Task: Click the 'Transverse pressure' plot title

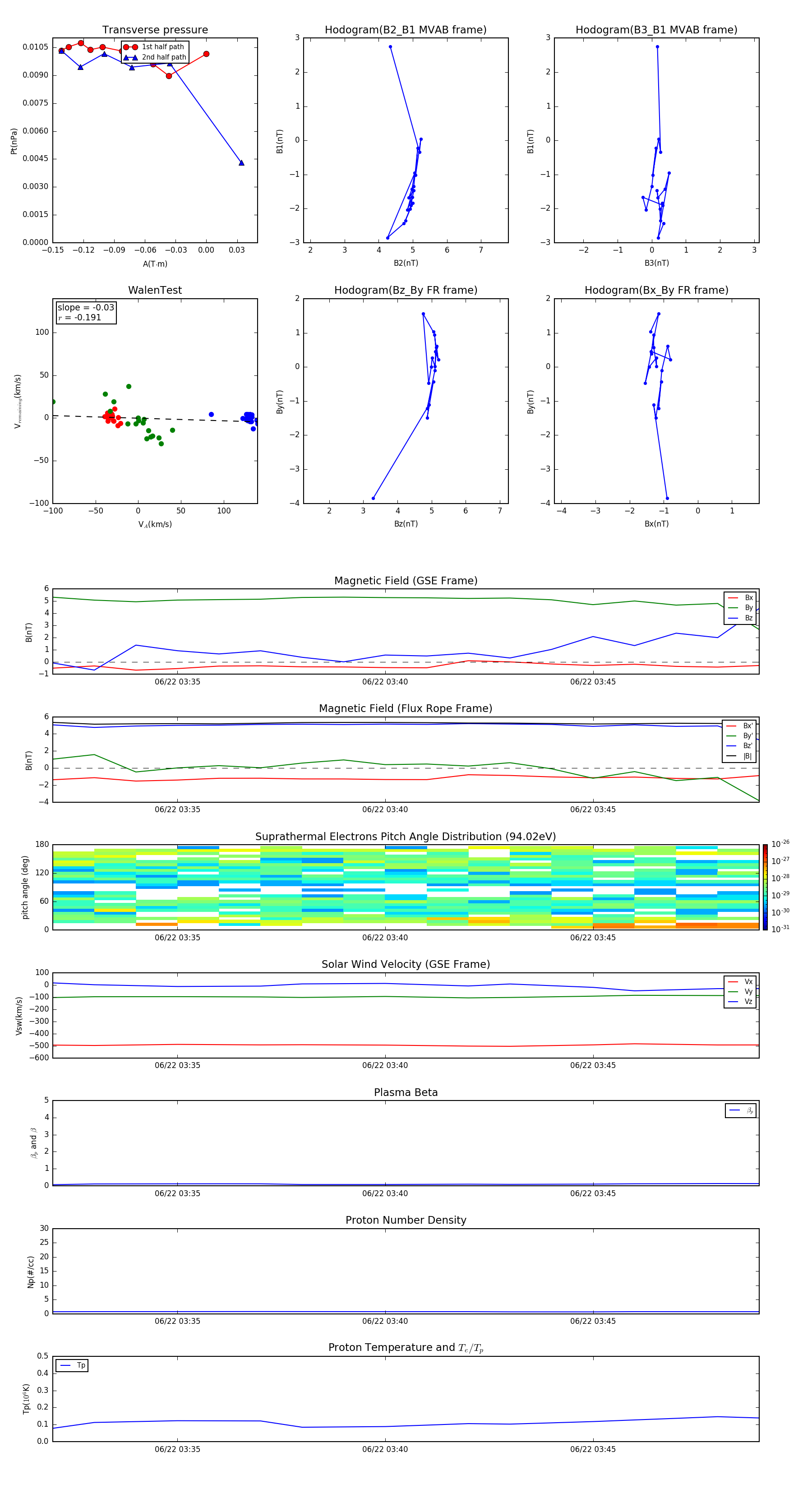Action: tap(155, 30)
